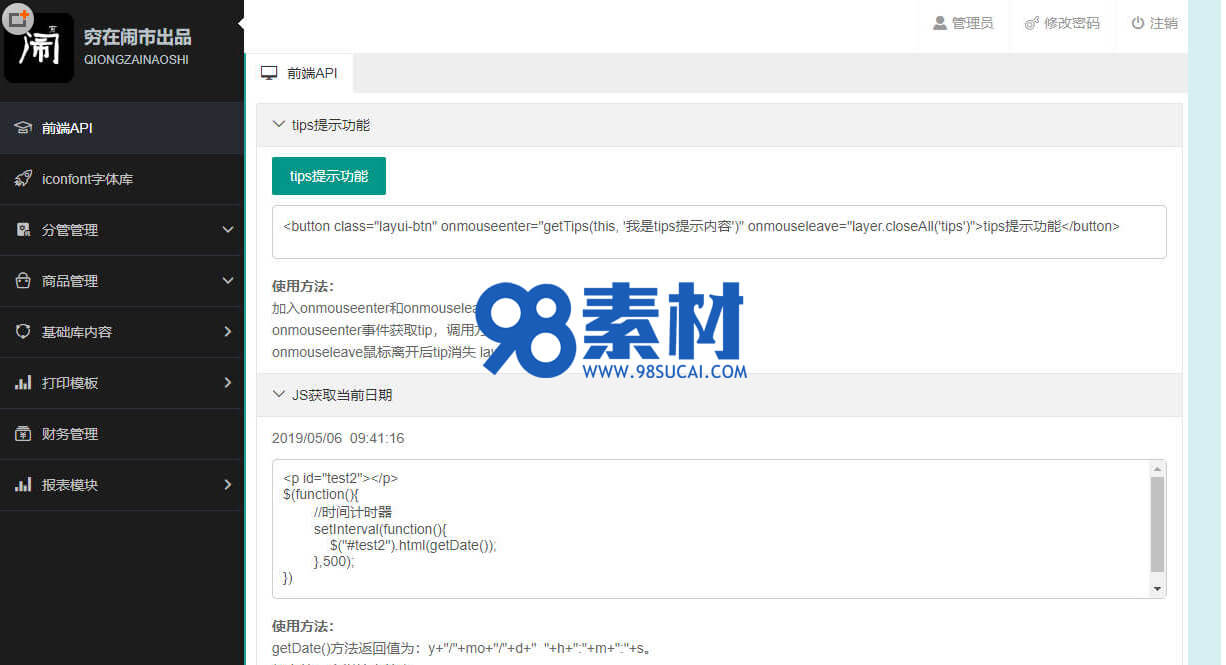Click the 打印模板 chart icon

coord(25,382)
